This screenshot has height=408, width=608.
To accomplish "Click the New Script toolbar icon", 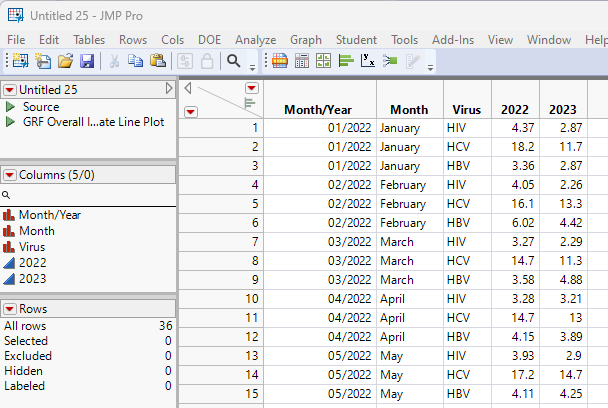I will (x=43, y=61).
